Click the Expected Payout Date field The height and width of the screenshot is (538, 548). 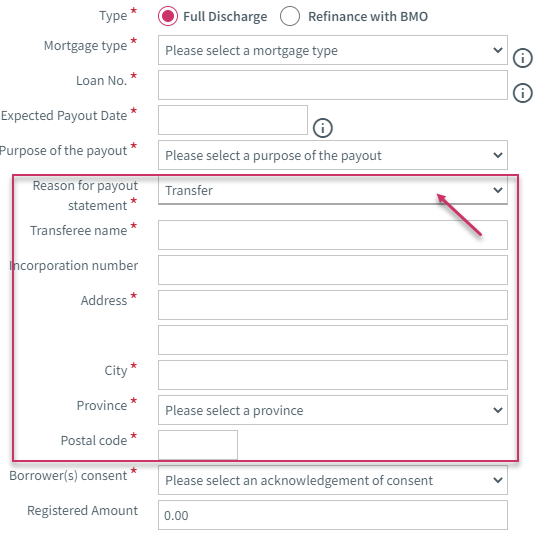233,120
